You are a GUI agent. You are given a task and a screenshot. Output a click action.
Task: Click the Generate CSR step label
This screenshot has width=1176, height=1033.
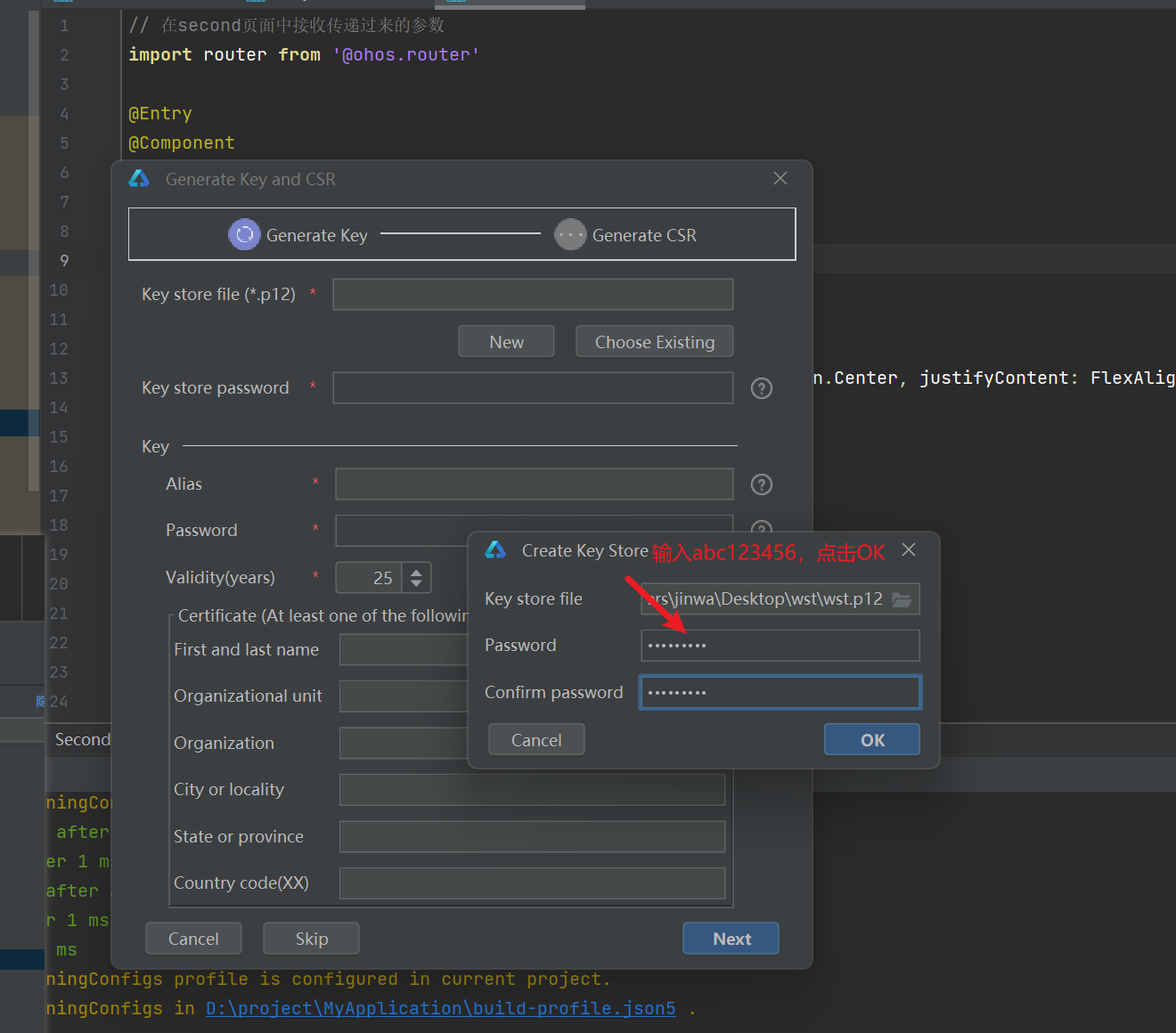click(x=644, y=235)
